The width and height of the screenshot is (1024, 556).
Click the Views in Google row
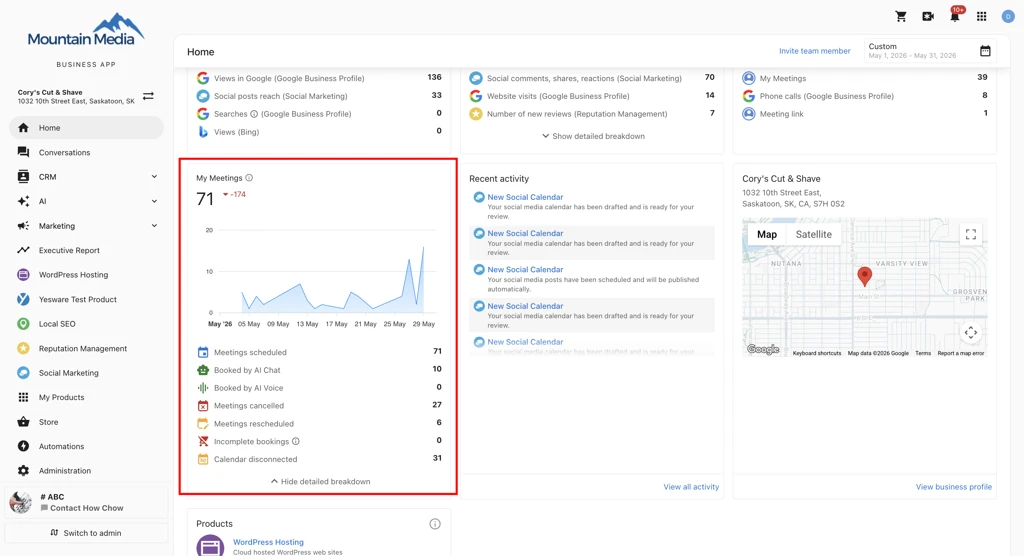[319, 78]
